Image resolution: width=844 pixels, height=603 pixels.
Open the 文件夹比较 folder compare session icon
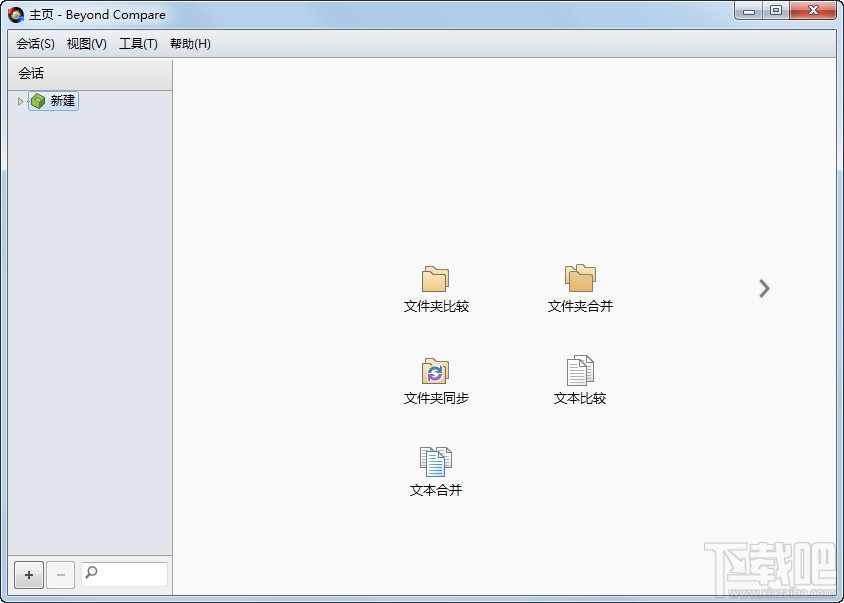point(435,279)
